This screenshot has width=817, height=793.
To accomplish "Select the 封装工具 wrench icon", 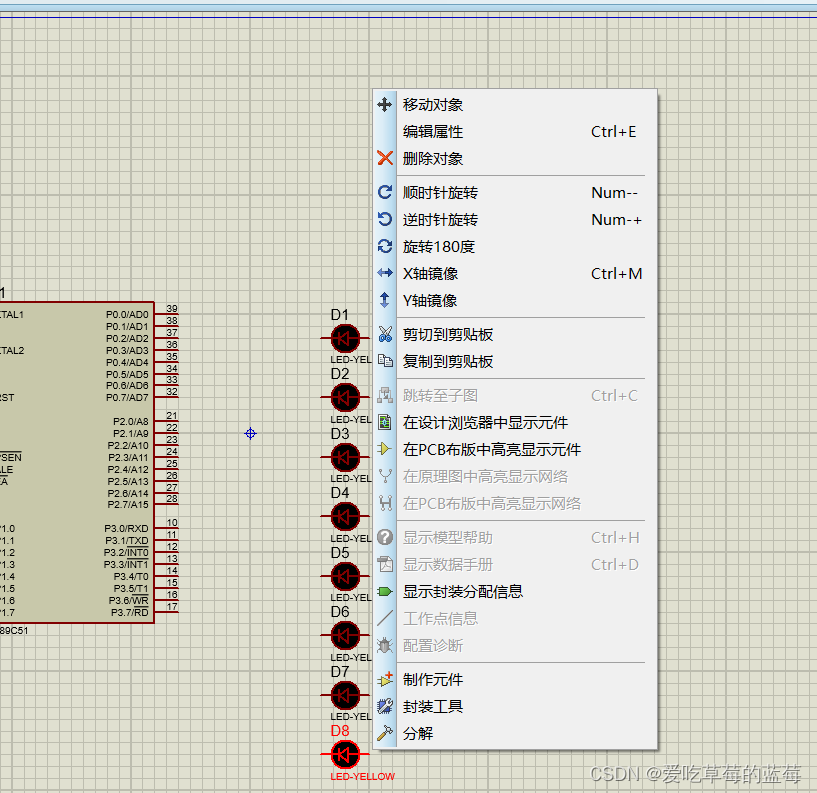I will pyautogui.click(x=385, y=706).
